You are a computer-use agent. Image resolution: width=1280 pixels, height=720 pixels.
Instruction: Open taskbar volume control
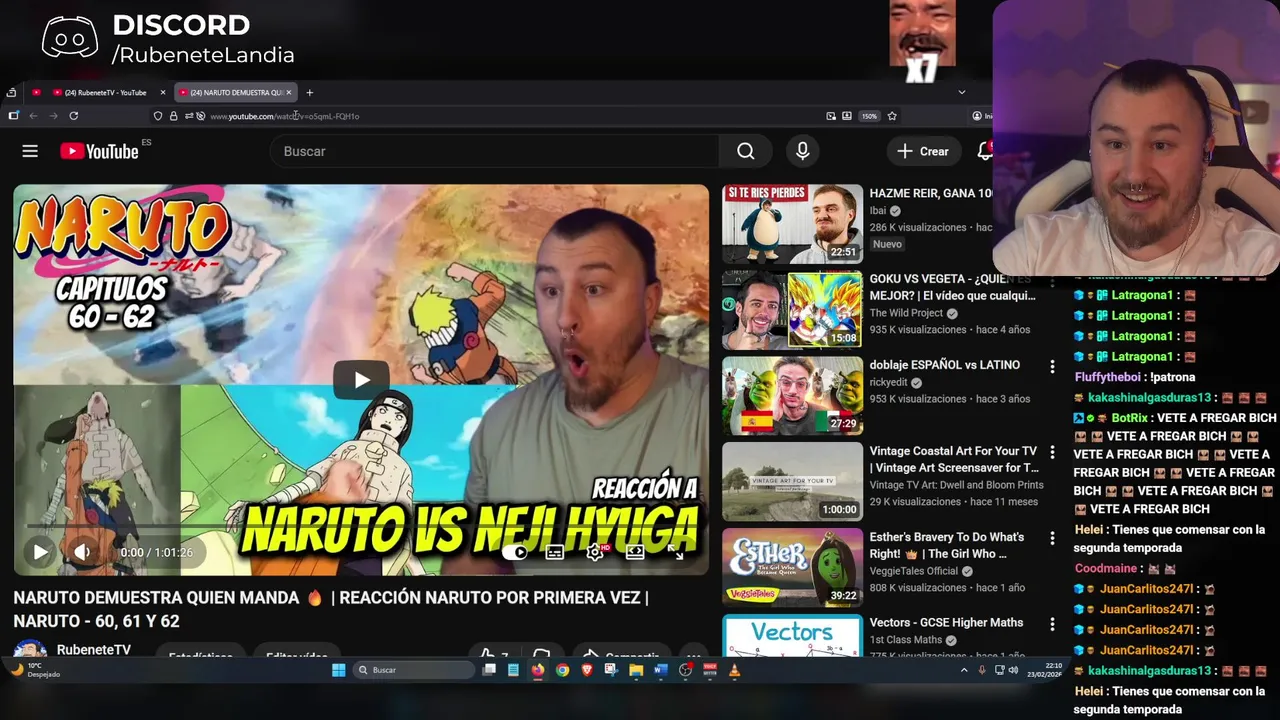(x=1013, y=670)
